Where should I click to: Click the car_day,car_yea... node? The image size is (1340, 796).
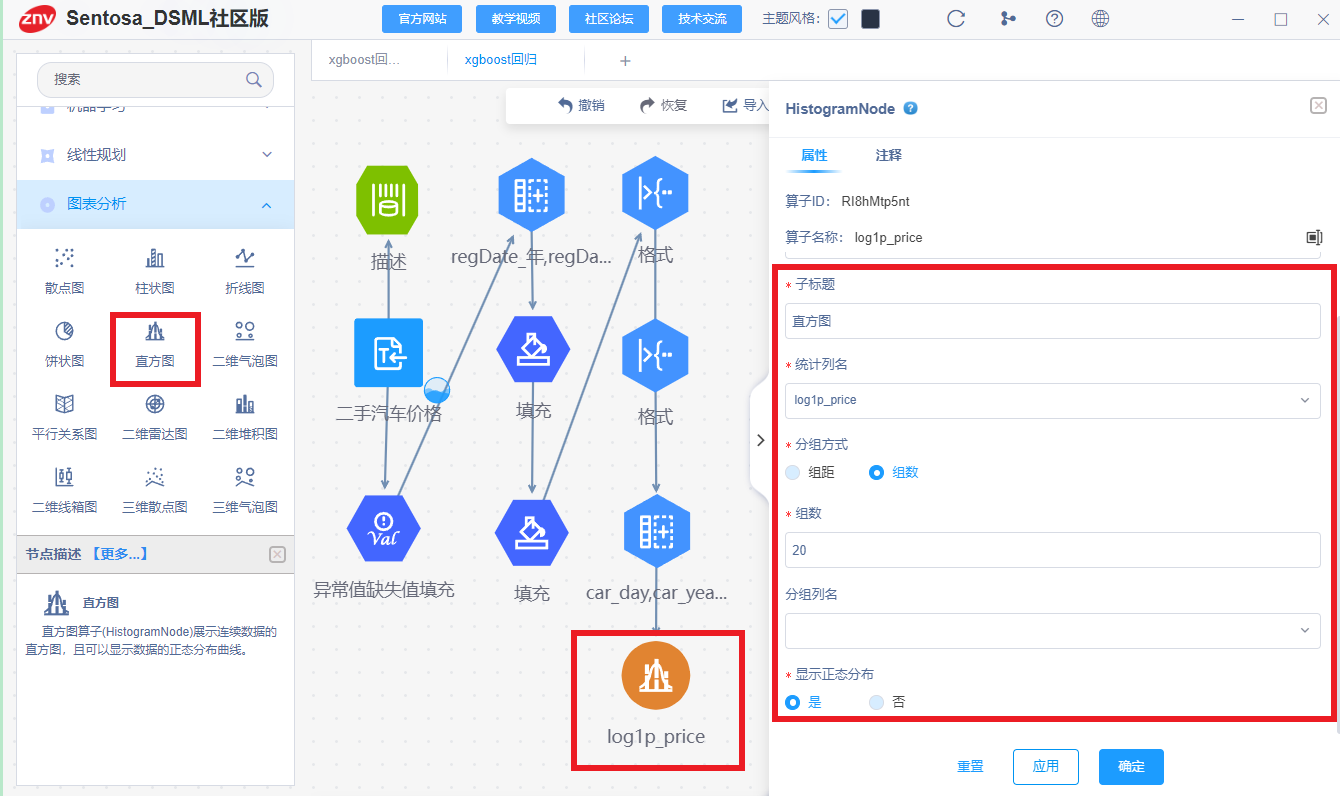657,530
